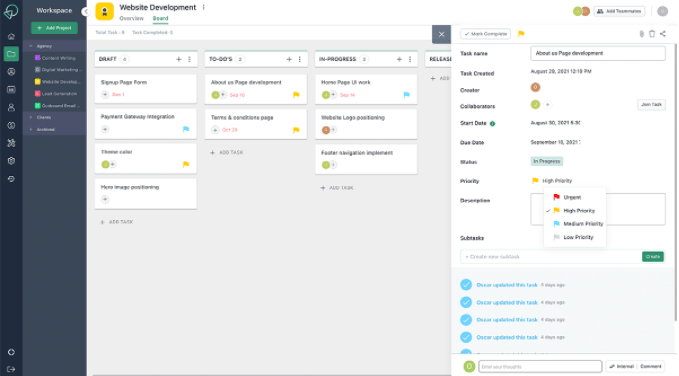Click blue flag on Home Page UI work card

(406, 94)
